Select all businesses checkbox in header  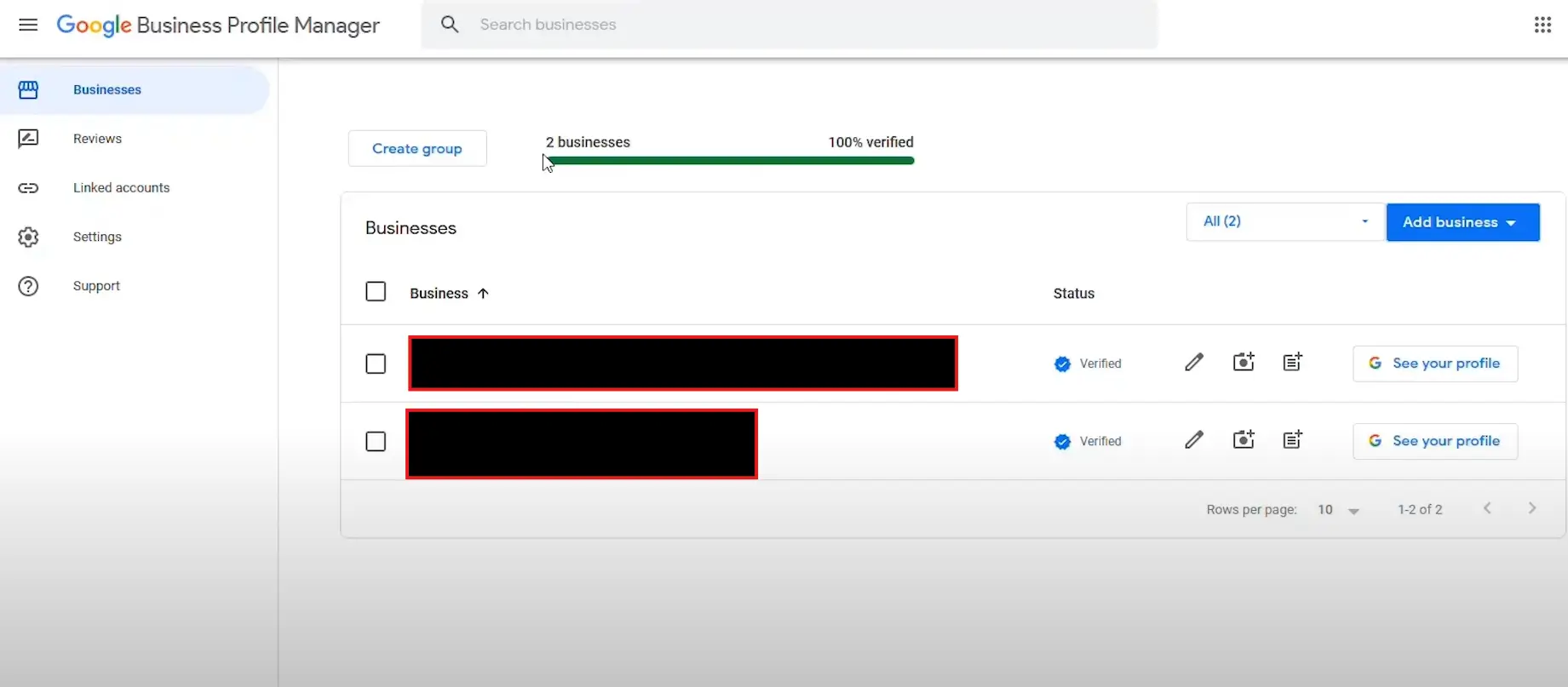(x=376, y=292)
